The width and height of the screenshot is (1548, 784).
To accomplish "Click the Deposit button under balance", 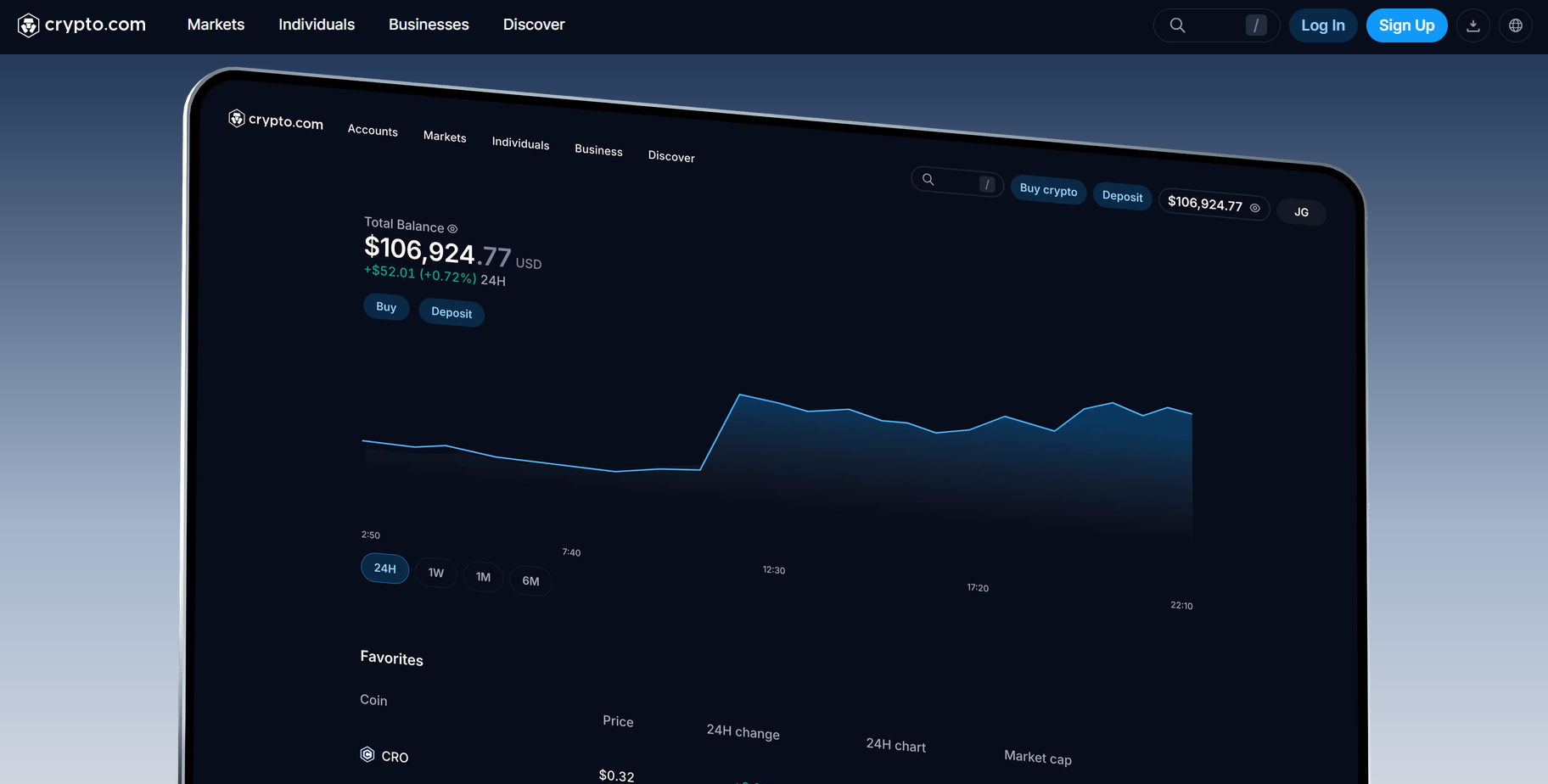I will click(x=451, y=313).
